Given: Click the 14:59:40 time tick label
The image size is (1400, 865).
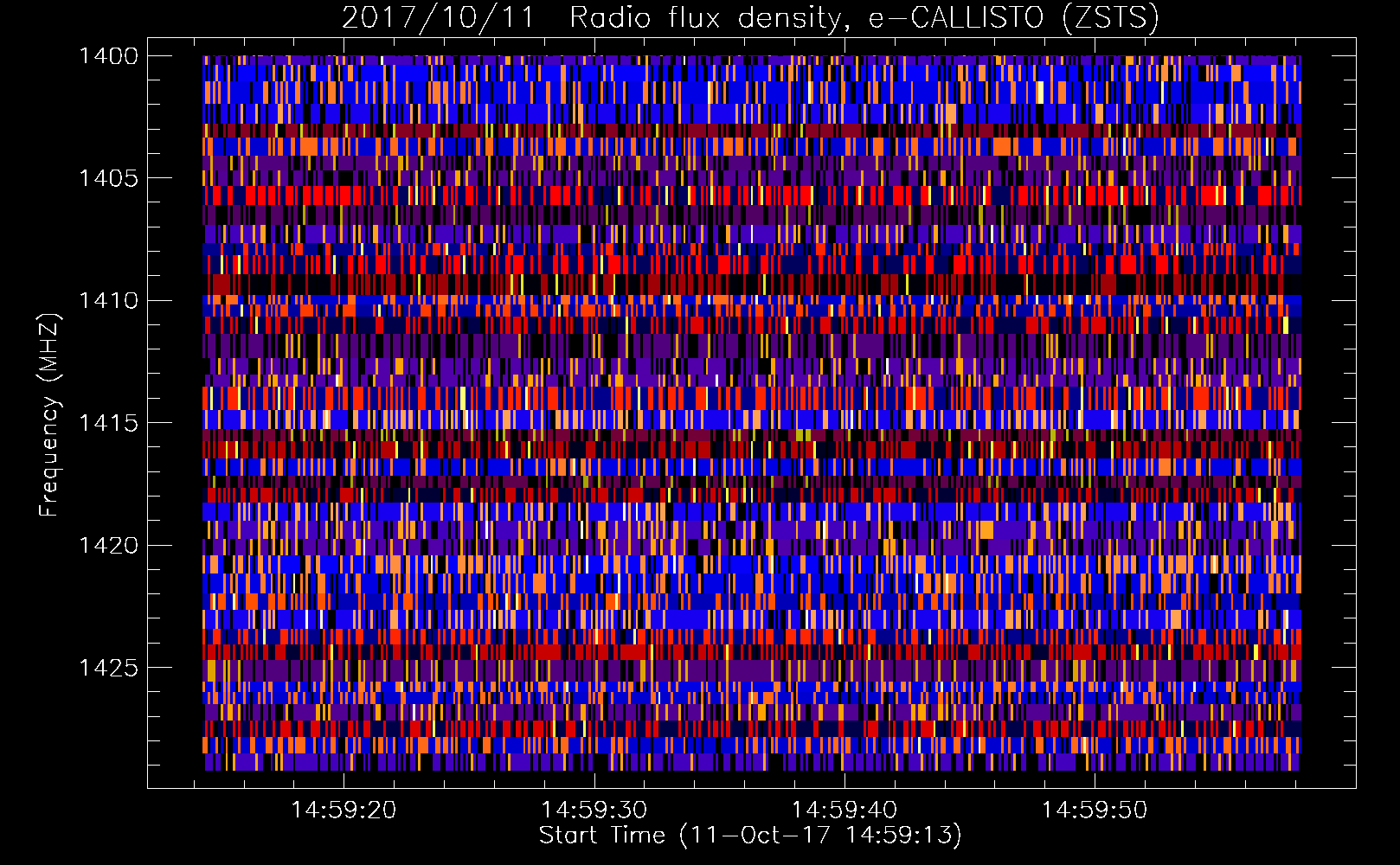Looking at the screenshot, I should coord(844,811).
